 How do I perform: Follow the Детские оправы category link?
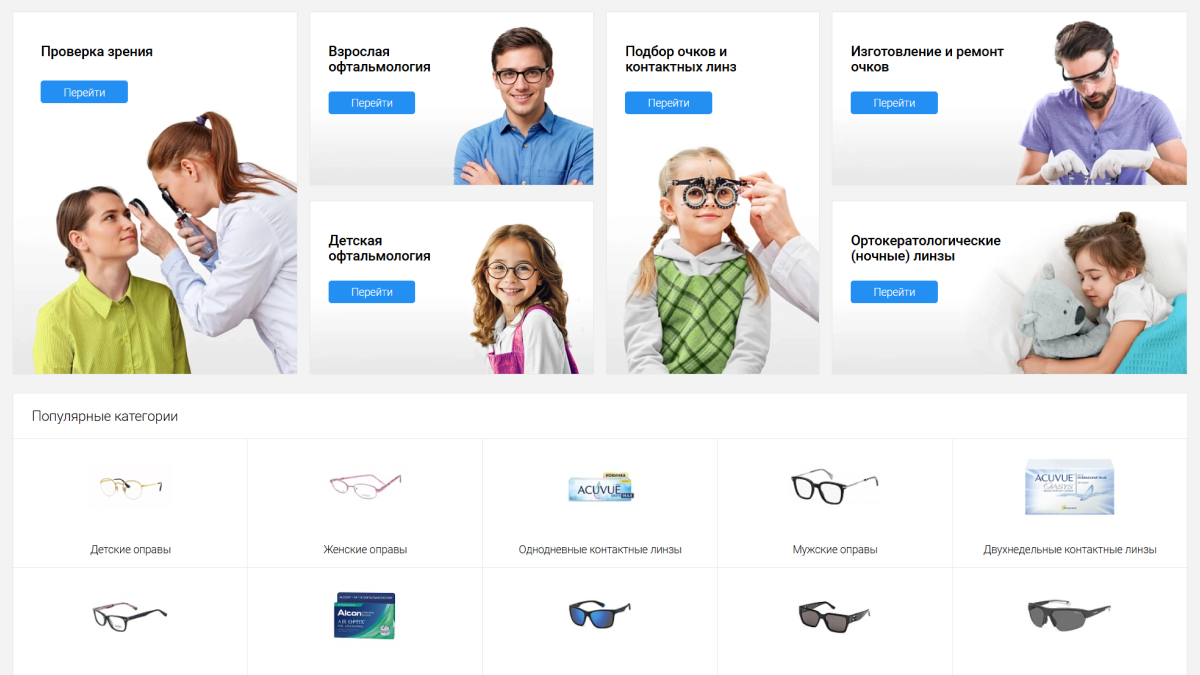pos(130,550)
